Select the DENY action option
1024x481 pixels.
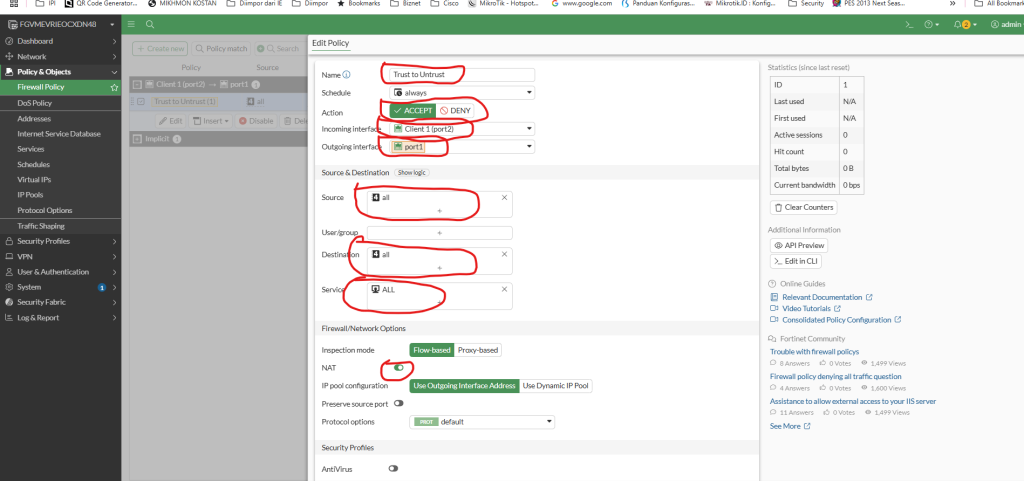(x=455, y=111)
